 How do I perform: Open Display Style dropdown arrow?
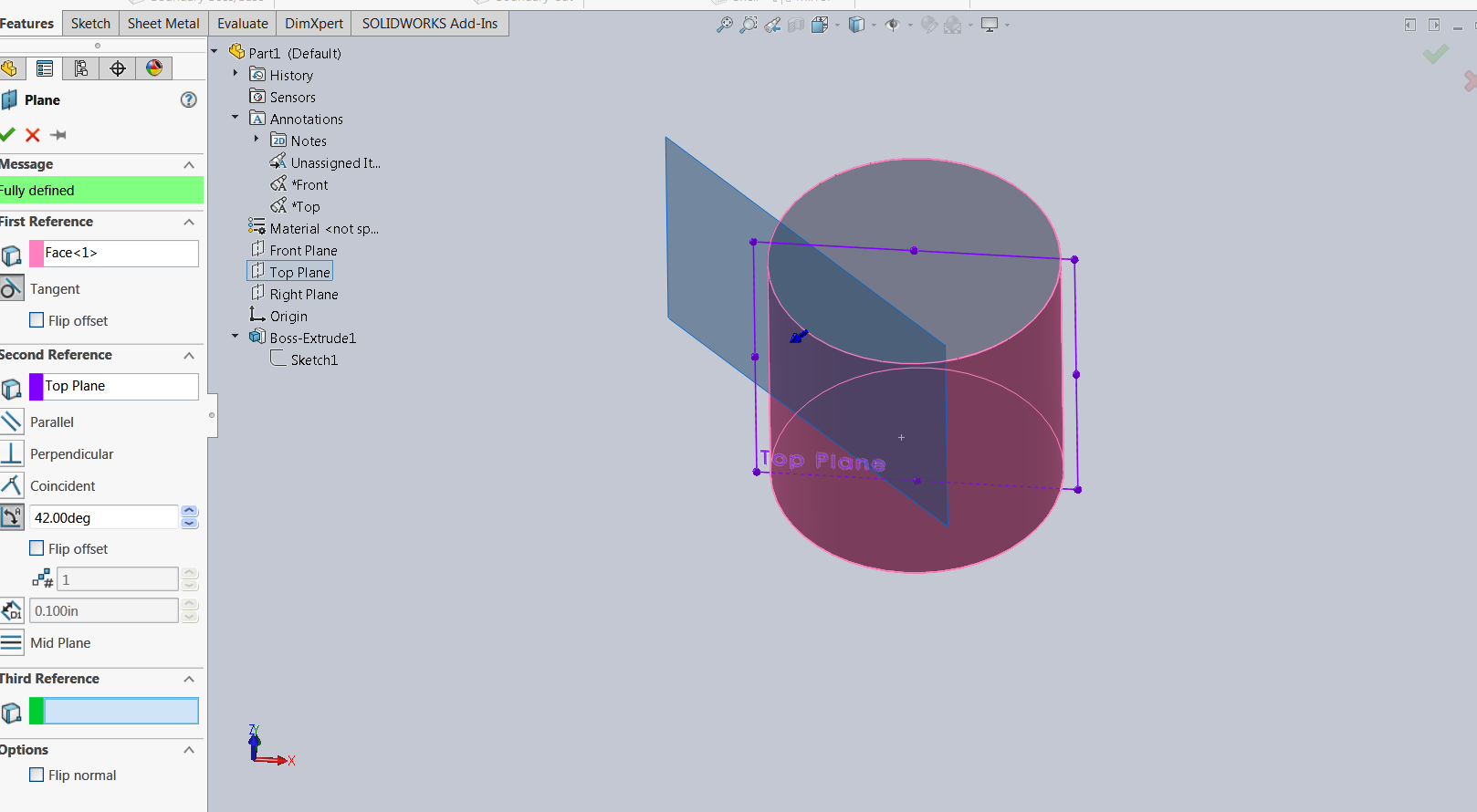[874, 25]
